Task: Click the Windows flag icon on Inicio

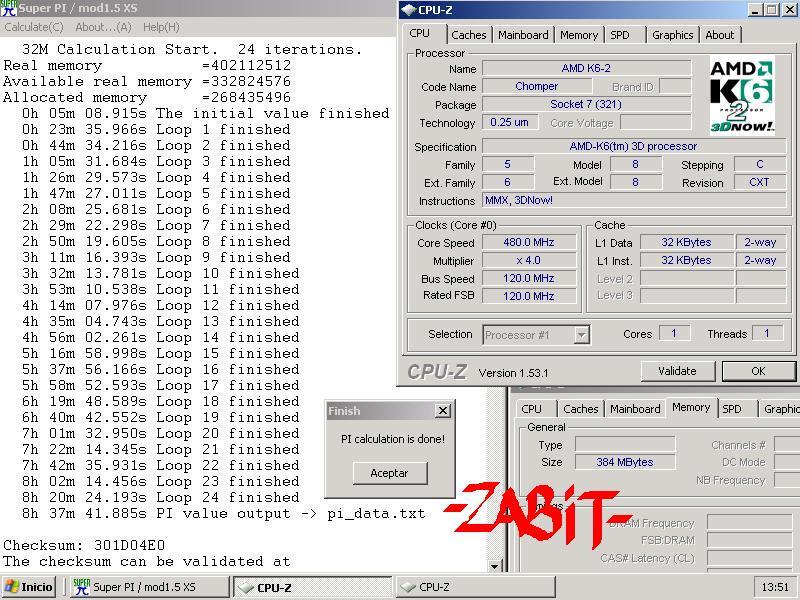Action: click(x=11, y=587)
